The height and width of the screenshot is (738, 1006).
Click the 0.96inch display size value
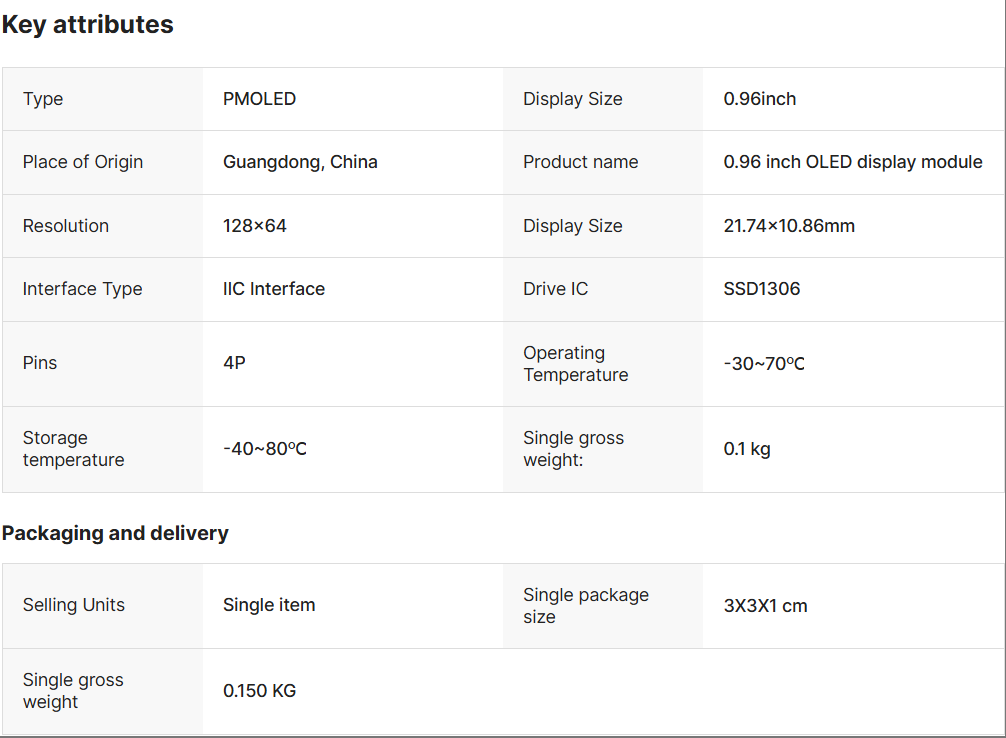pyautogui.click(x=759, y=99)
